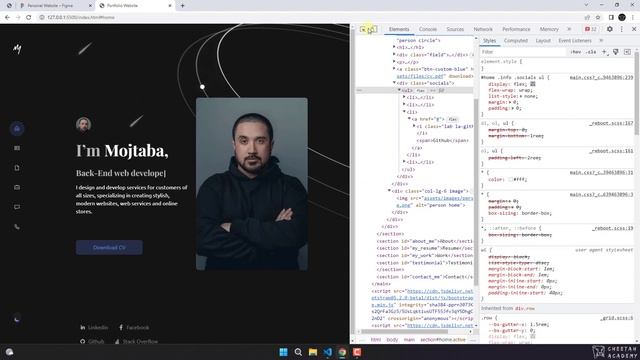The width and height of the screenshot is (640, 360).
Task: Select the Event Listeners pane tab
Action: [575, 41]
